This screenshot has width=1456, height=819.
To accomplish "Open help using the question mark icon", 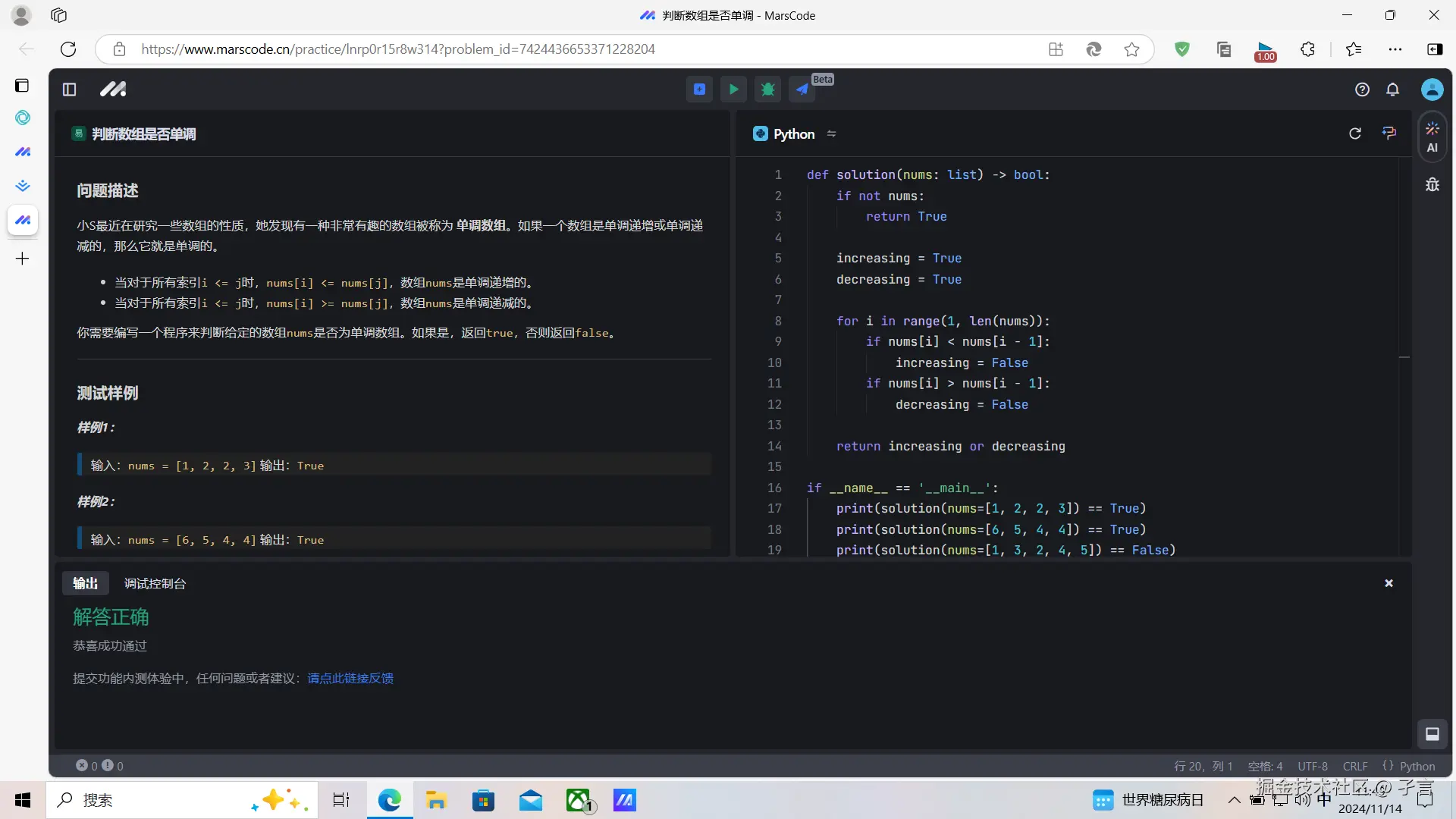I will (x=1363, y=89).
